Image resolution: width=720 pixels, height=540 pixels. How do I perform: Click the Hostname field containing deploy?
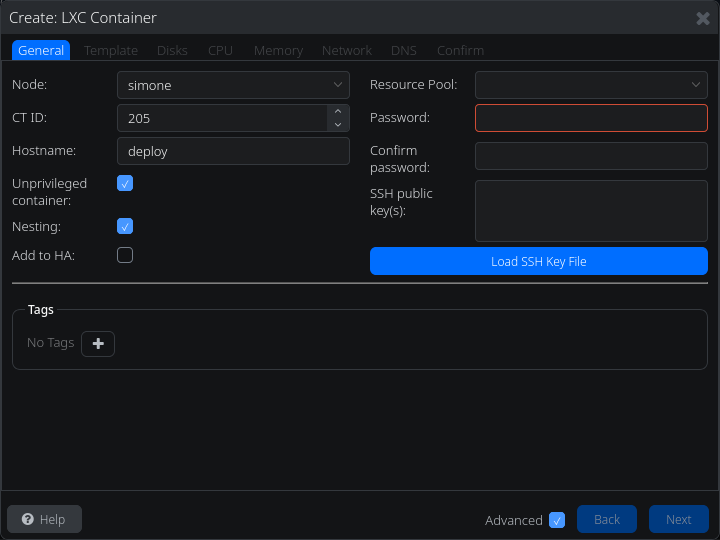(233, 151)
